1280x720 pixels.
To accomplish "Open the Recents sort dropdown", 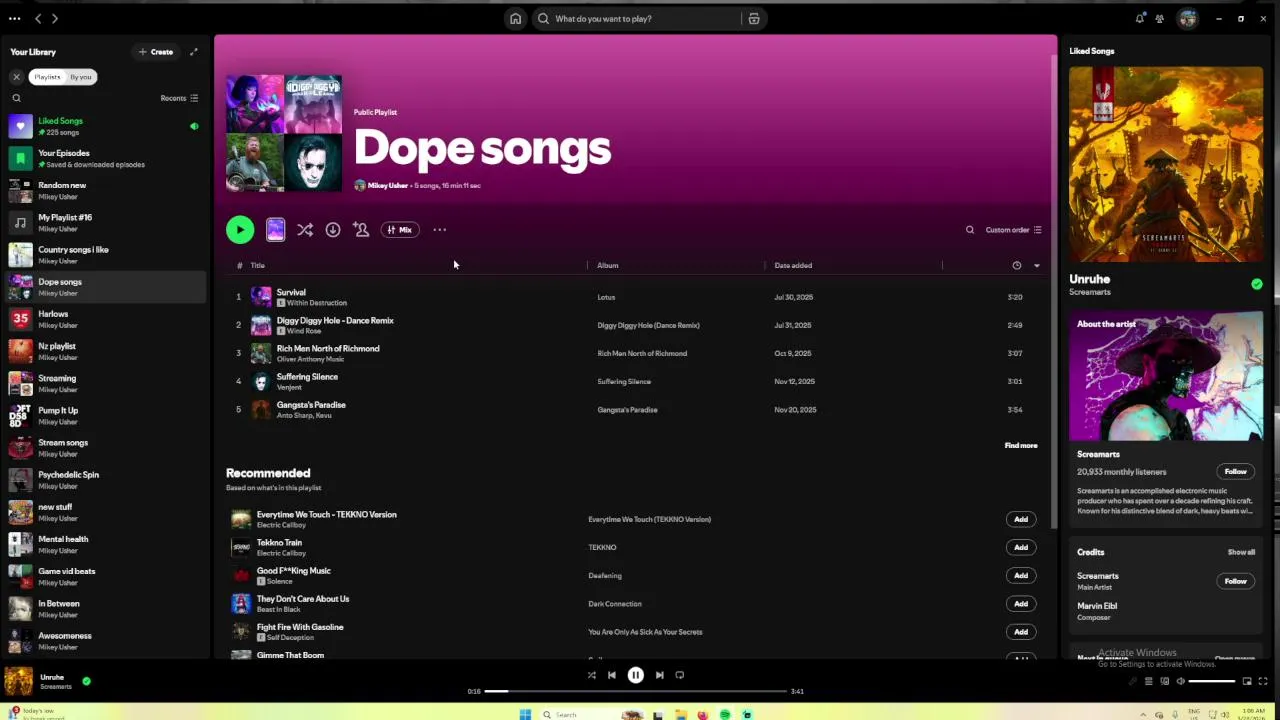I will pos(179,98).
